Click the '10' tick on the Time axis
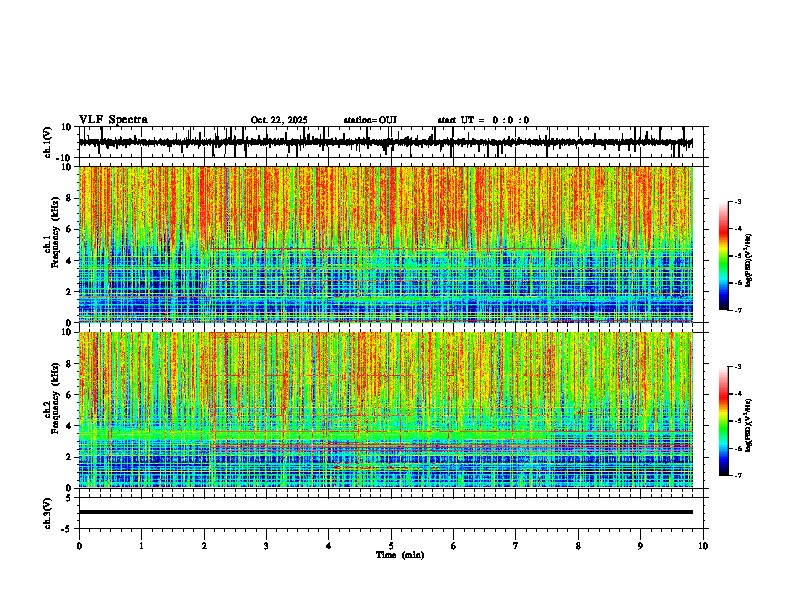Screen dimensions: 792x612 pos(703,546)
